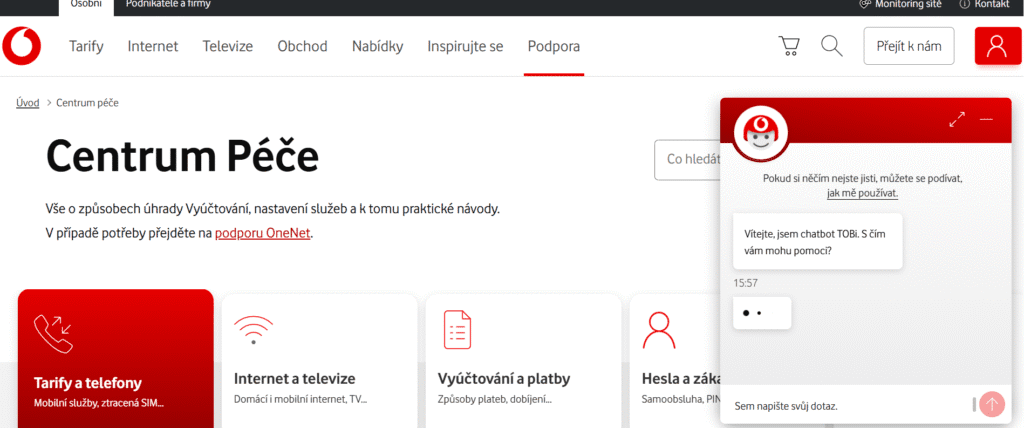1024x428 pixels.
Task: Switch to Podnikatelé a firmy tab
Action: [168, 4]
